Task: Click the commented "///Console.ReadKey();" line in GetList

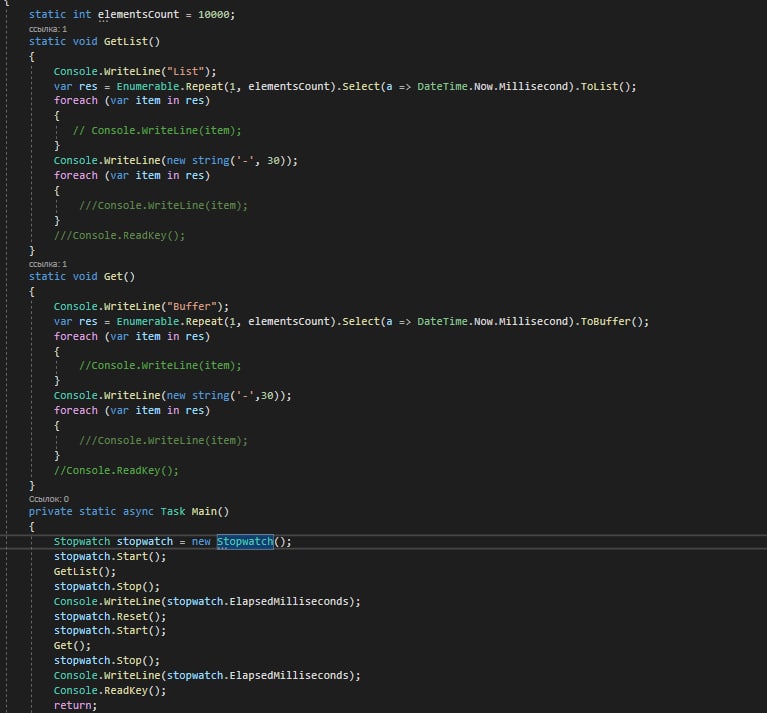Action: pyautogui.click(x=119, y=236)
